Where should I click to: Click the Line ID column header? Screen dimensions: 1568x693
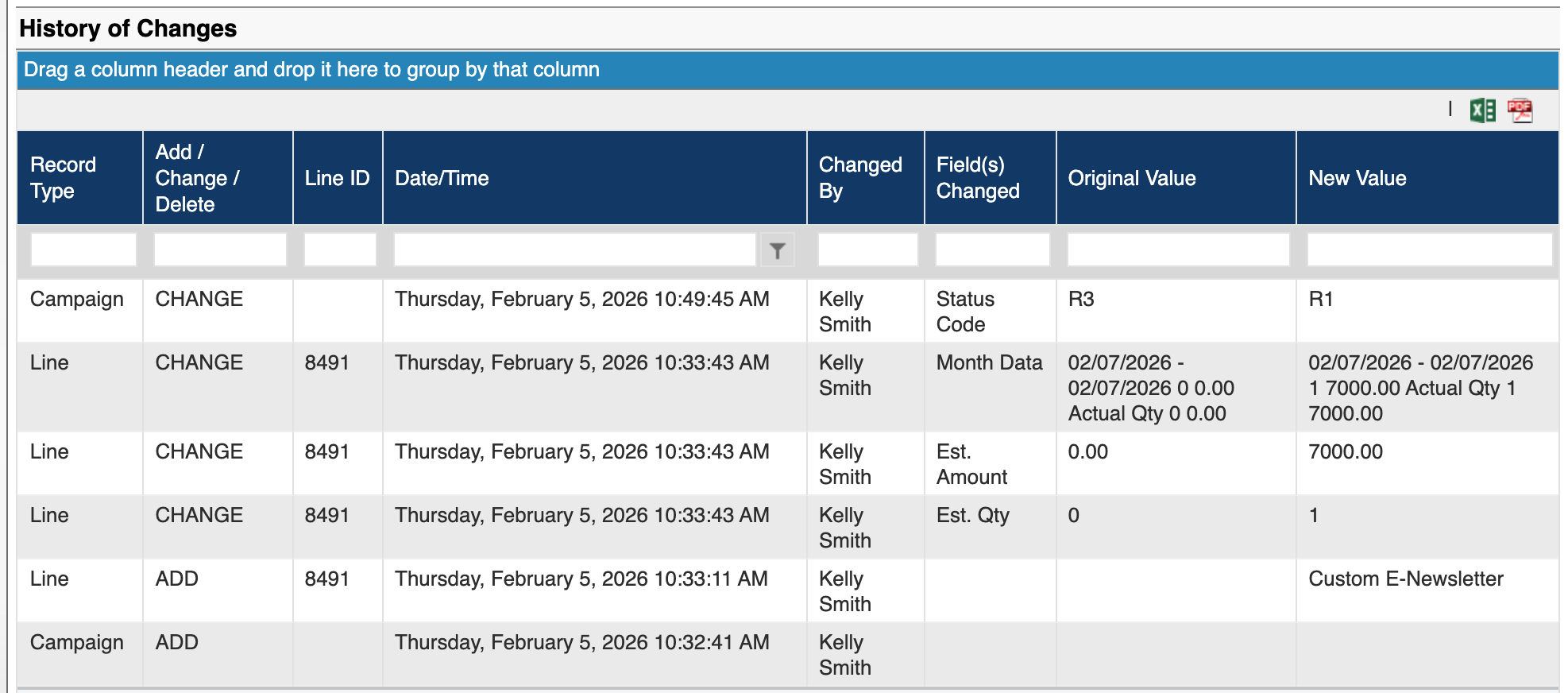pos(337,178)
